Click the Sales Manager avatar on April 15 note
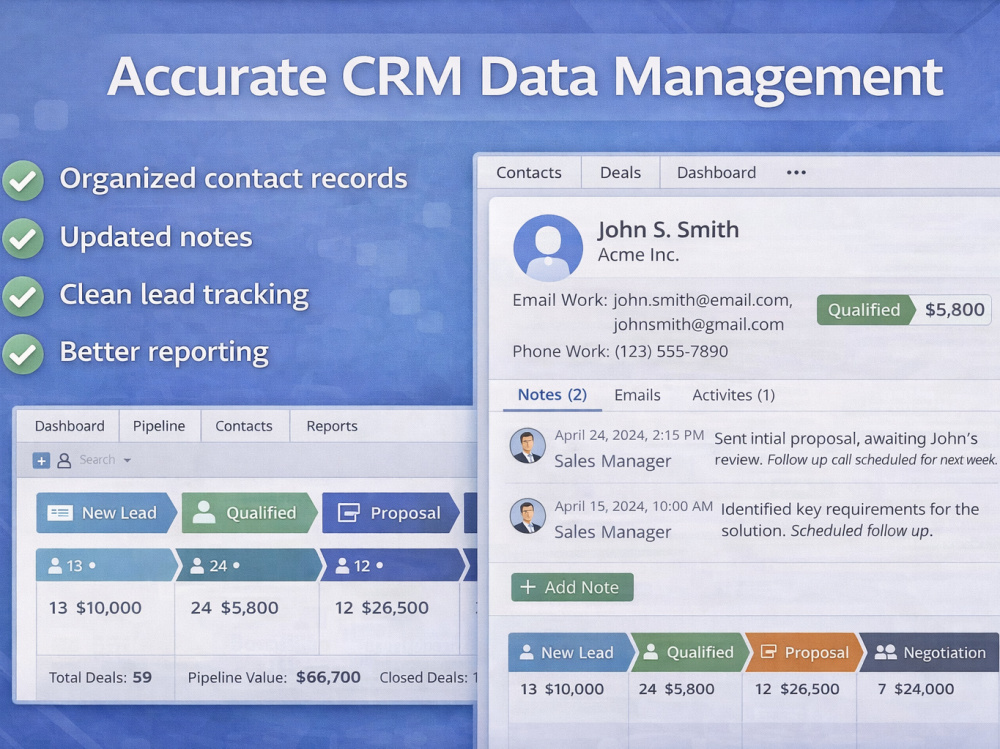The width and height of the screenshot is (1000, 749). point(527,515)
